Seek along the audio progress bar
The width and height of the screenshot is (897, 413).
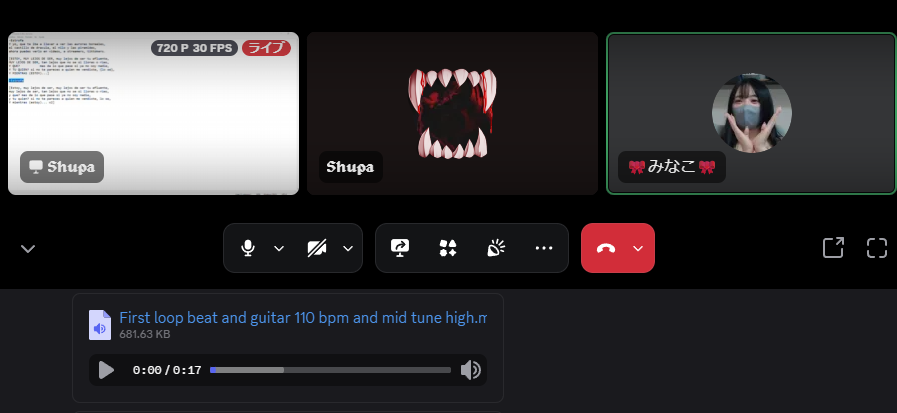(x=330, y=370)
